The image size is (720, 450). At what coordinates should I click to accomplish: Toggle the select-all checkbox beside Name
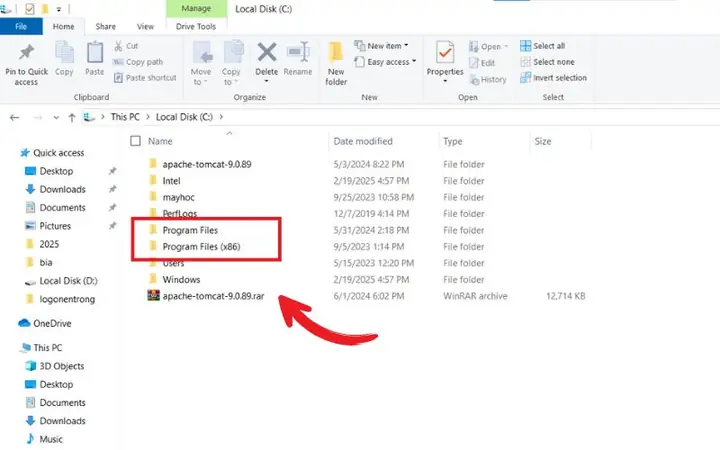pyautogui.click(x=135, y=141)
